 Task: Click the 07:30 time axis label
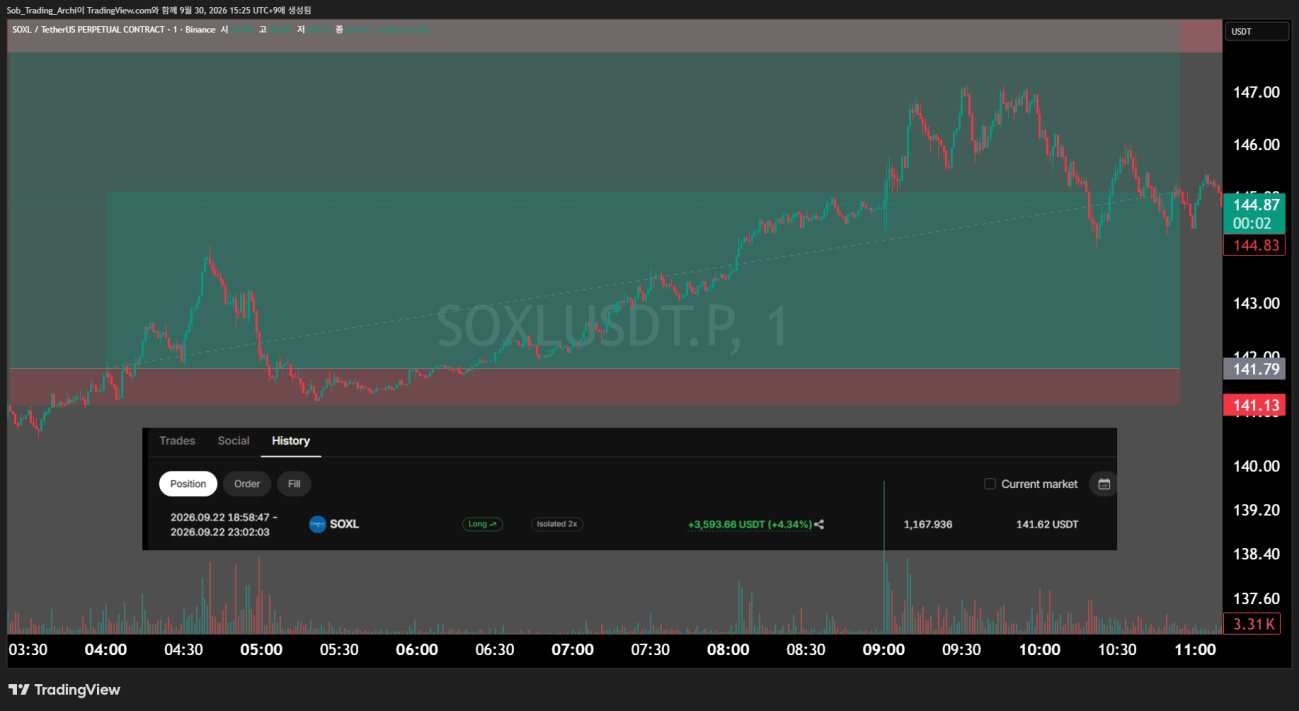651,649
